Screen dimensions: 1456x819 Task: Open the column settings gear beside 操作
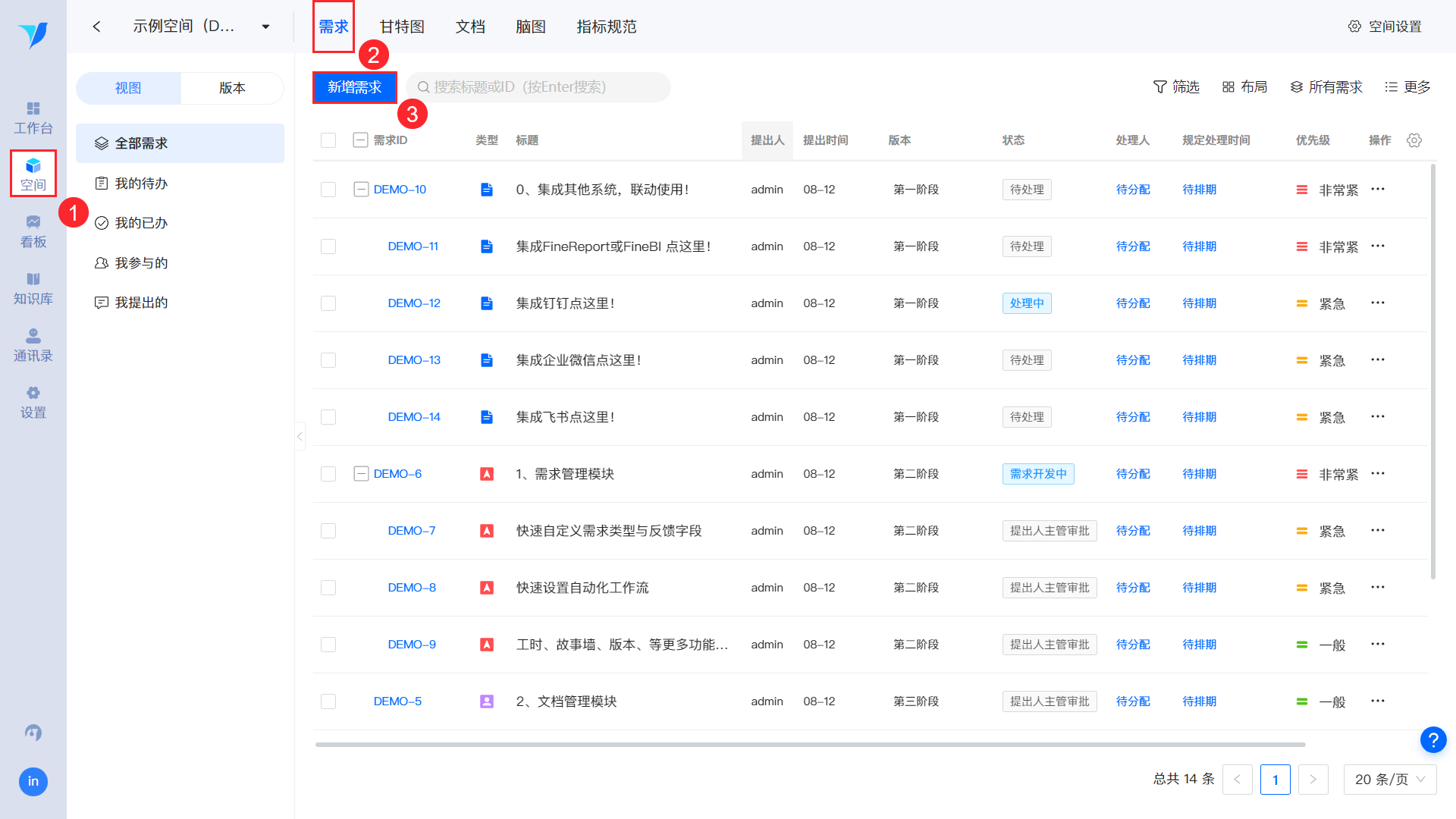(1414, 140)
